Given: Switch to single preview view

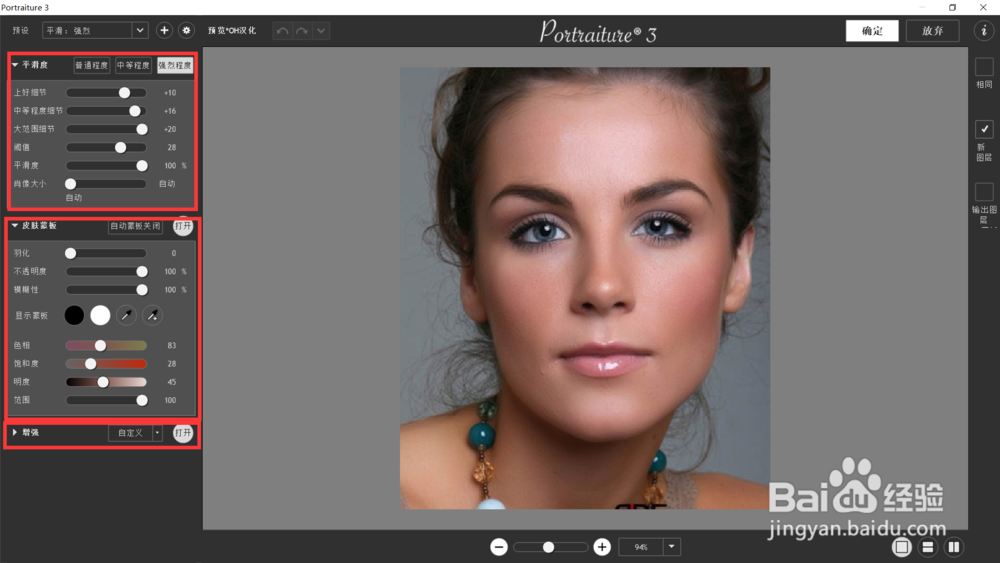Looking at the screenshot, I should point(901,547).
